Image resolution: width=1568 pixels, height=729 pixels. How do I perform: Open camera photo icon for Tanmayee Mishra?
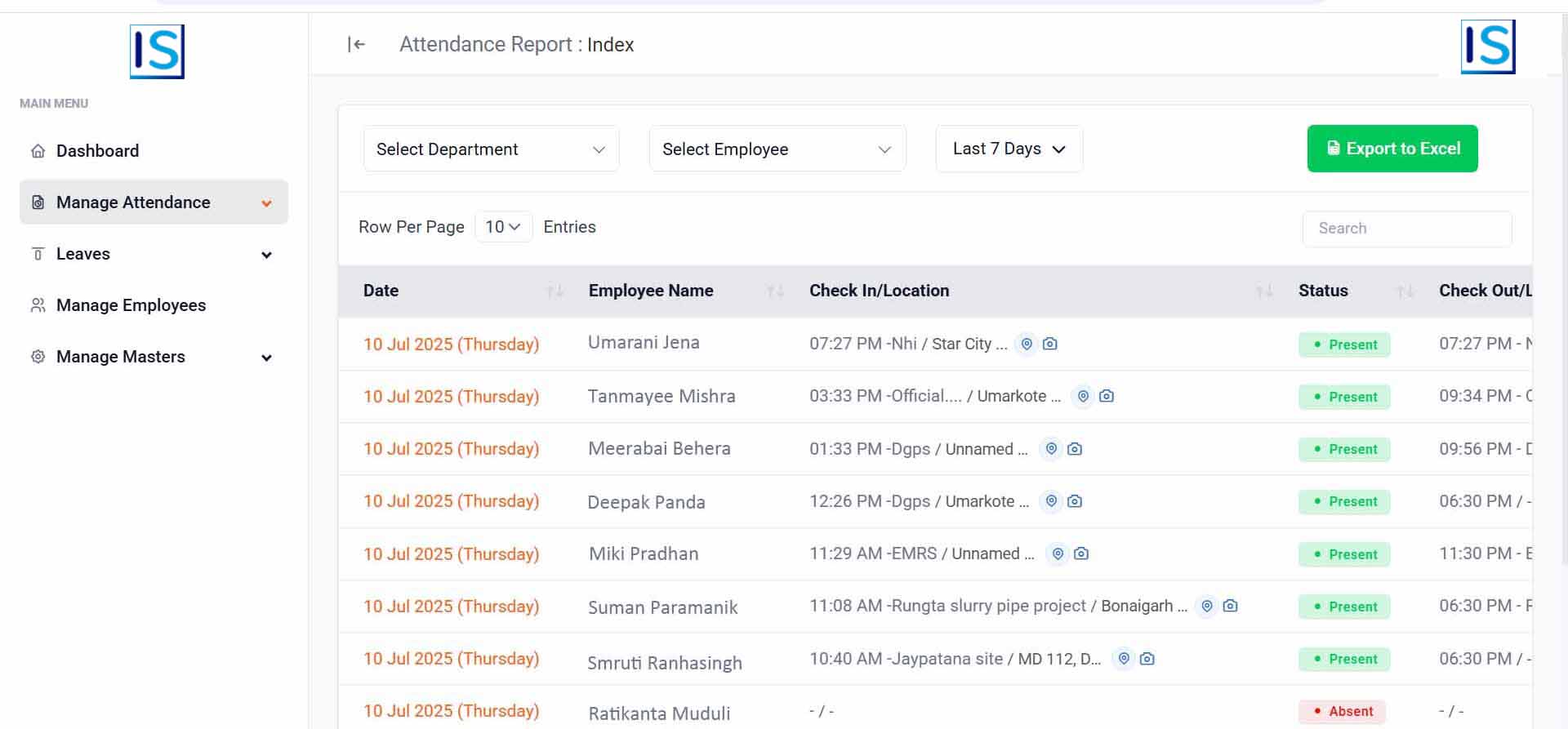point(1107,397)
